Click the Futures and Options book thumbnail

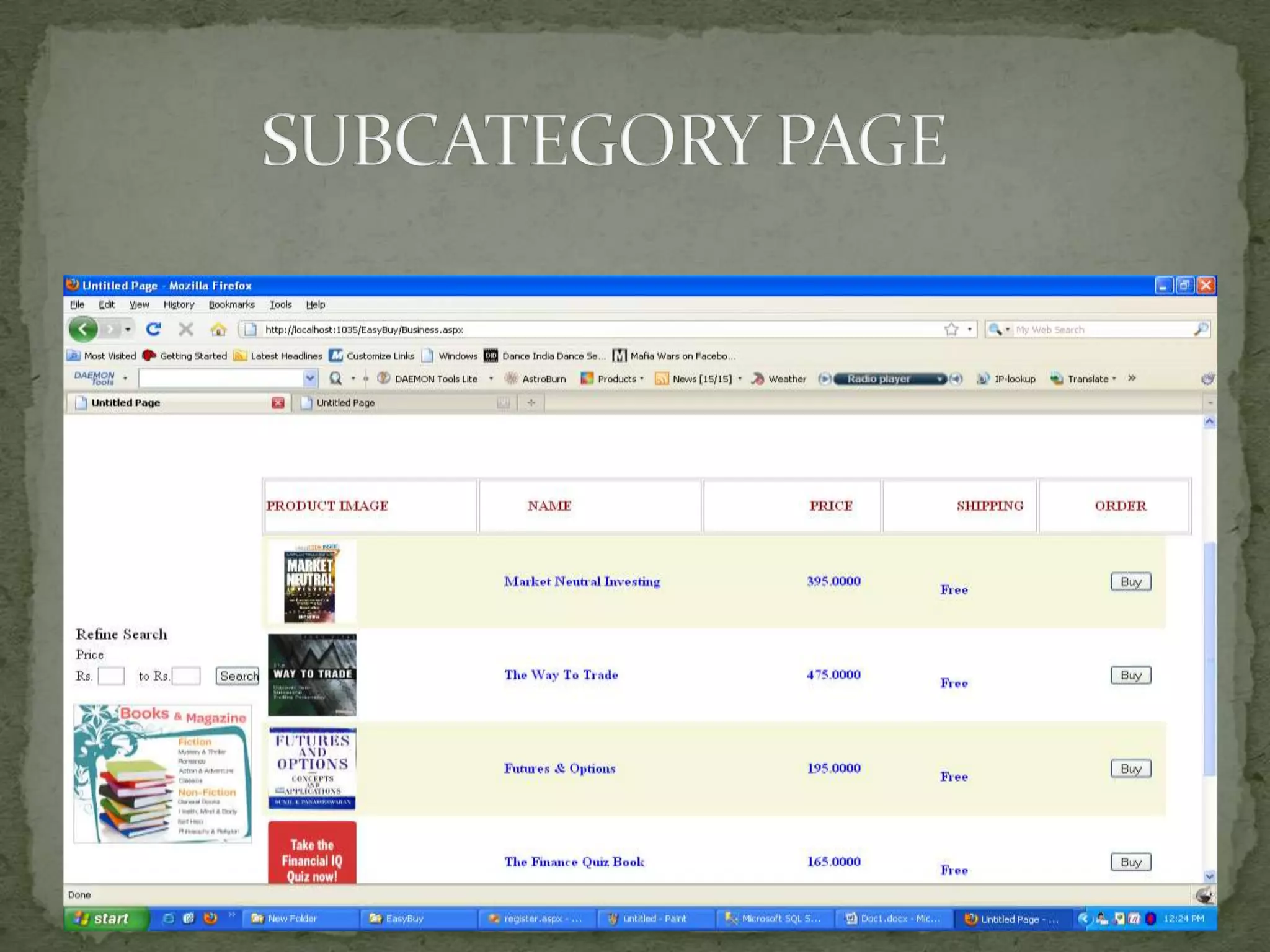point(312,769)
